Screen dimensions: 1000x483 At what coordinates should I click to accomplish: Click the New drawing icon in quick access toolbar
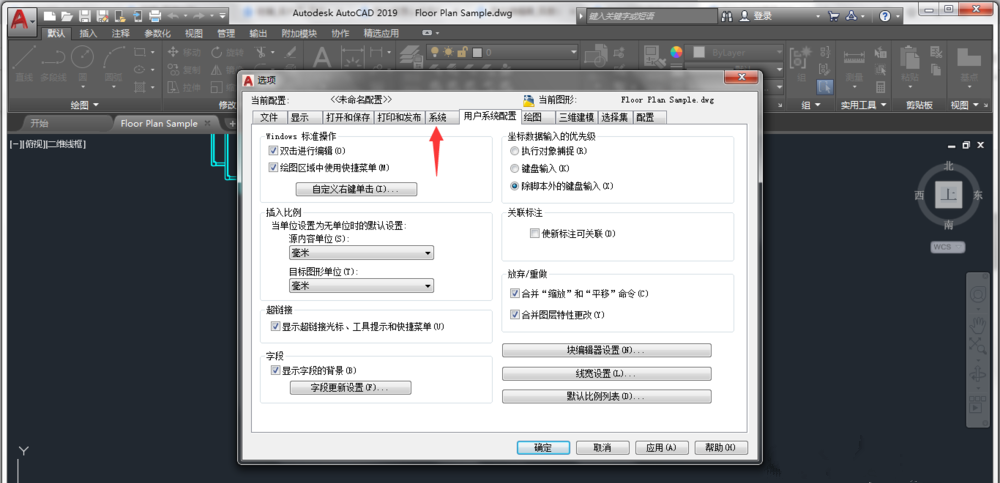[x=50, y=15]
